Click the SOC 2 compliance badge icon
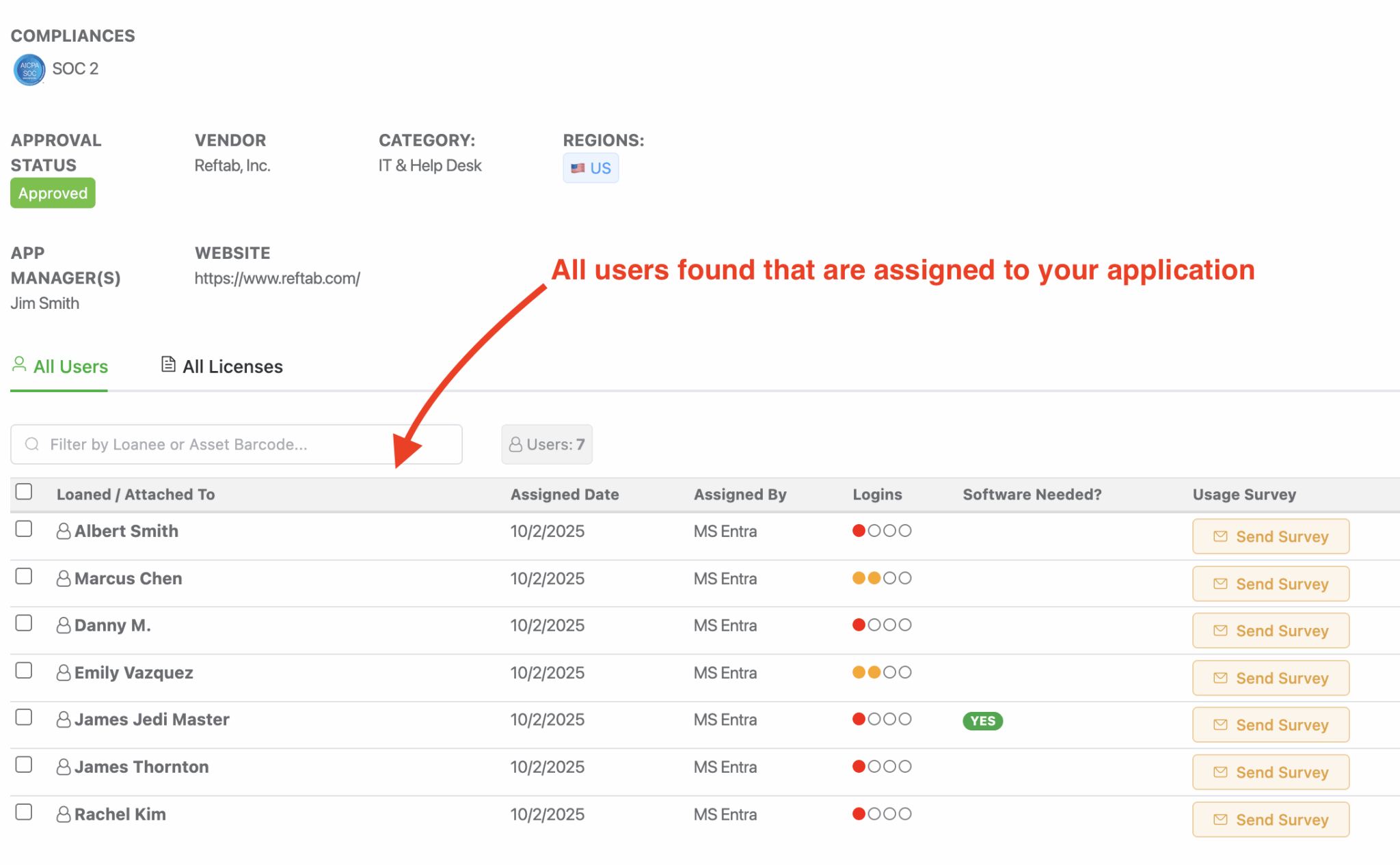 coord(27,69)
